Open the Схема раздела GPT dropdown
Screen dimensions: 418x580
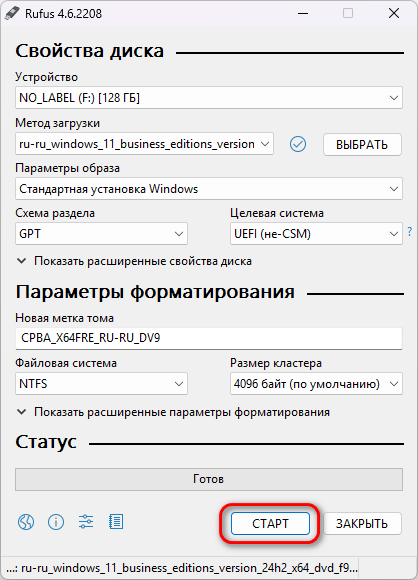[x=101, y=233]
